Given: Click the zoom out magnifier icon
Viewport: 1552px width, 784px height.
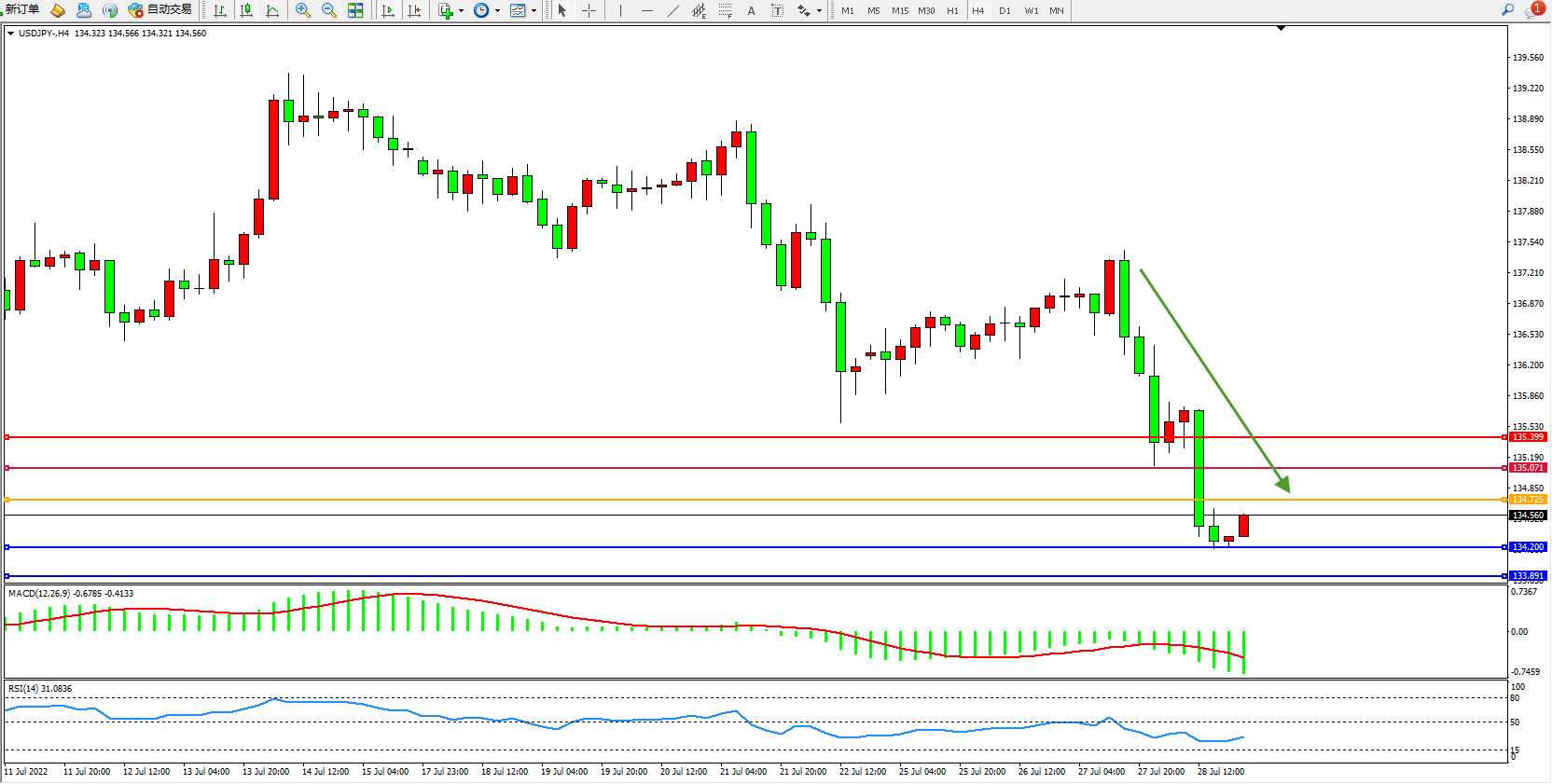Looking at the screenshot, I should tap(329, 10).
